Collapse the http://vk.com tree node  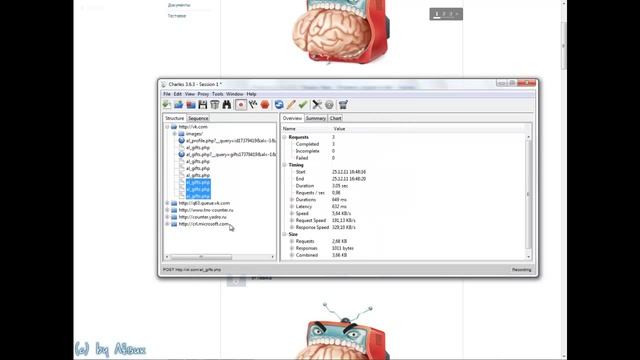click(167, 127)
